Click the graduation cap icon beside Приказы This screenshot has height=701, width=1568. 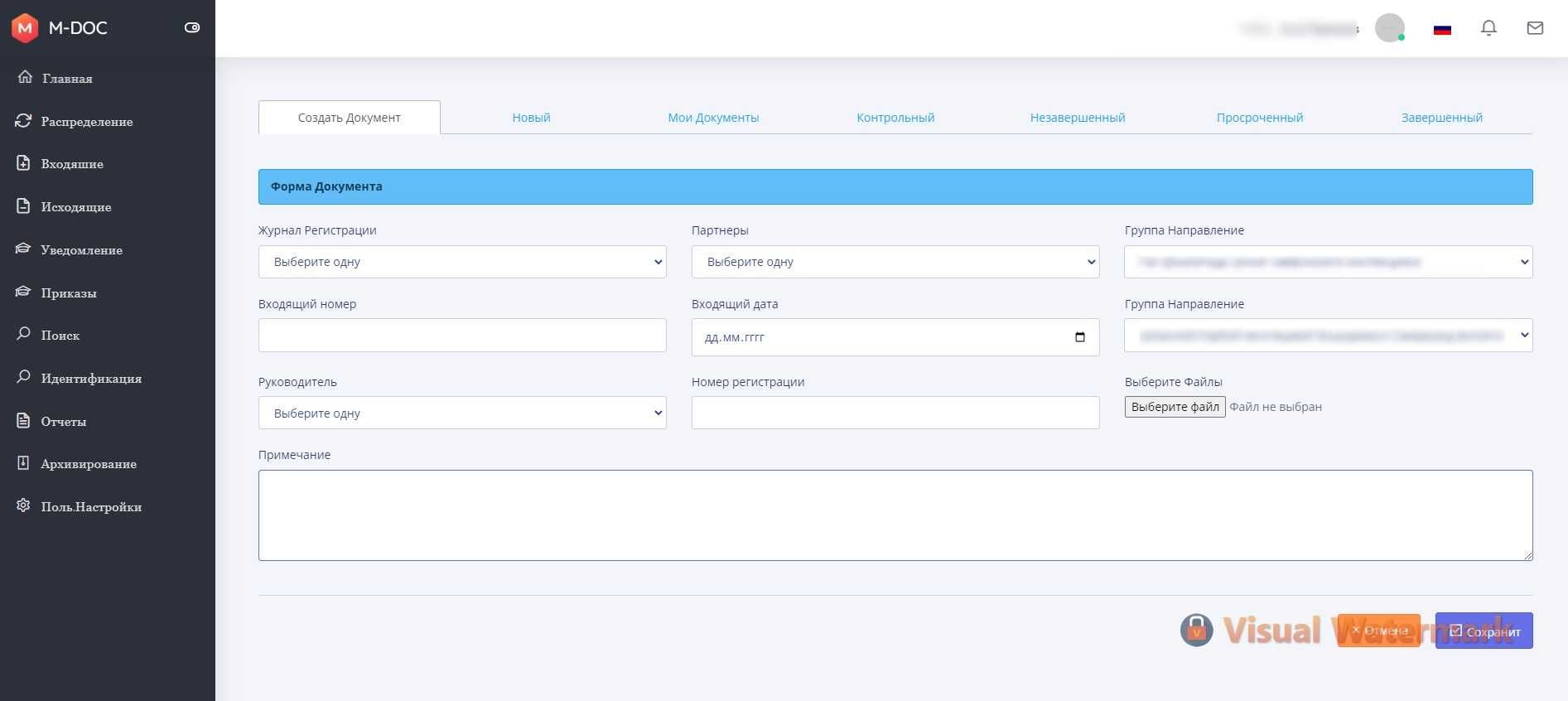23,292
